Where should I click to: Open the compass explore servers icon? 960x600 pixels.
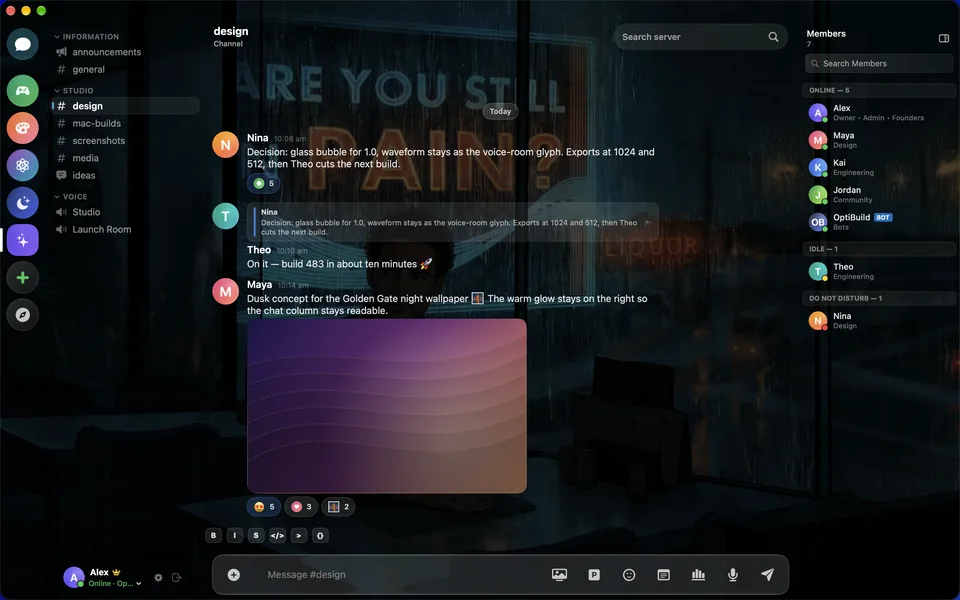click(23, 315)
